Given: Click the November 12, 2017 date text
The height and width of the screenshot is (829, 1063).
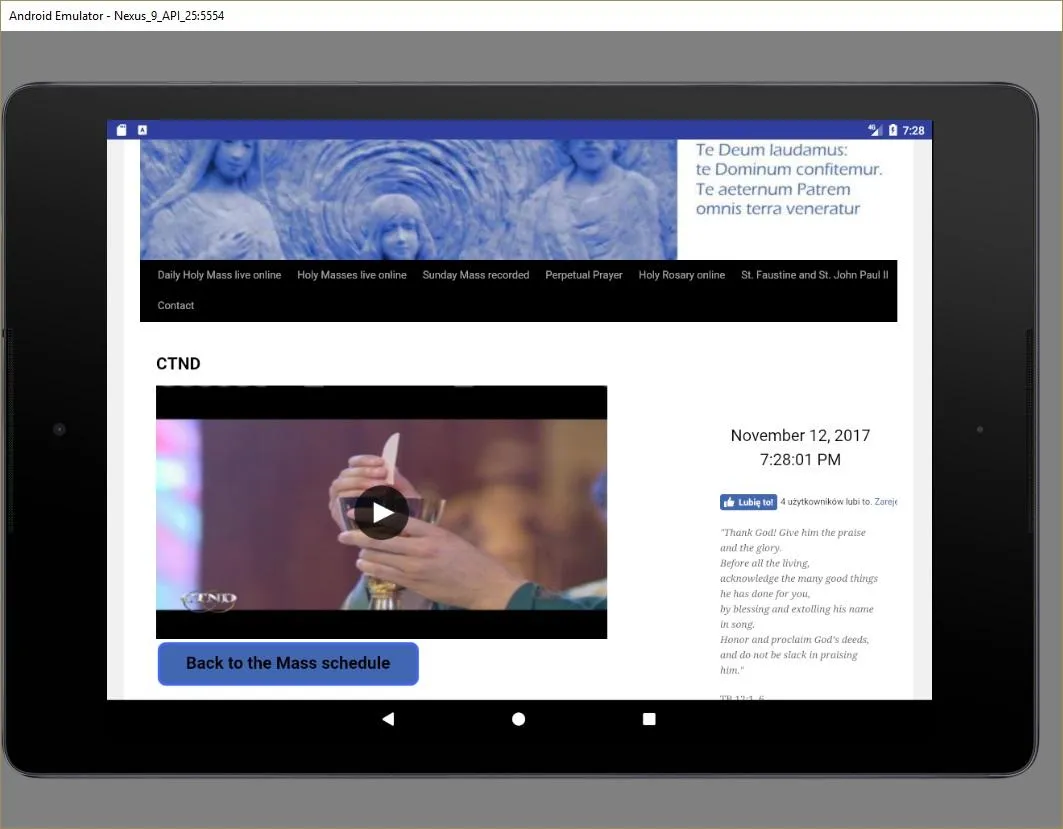Looking at the screenshot, I should (800, 435).
